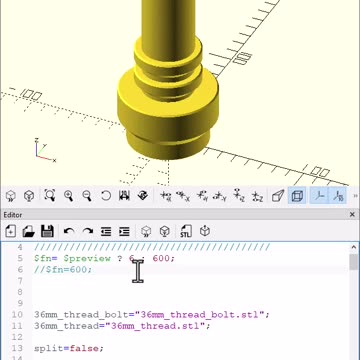Save the file with the floppy icon
Viewport: 360px width, 360px height.
tap(47, 231)
